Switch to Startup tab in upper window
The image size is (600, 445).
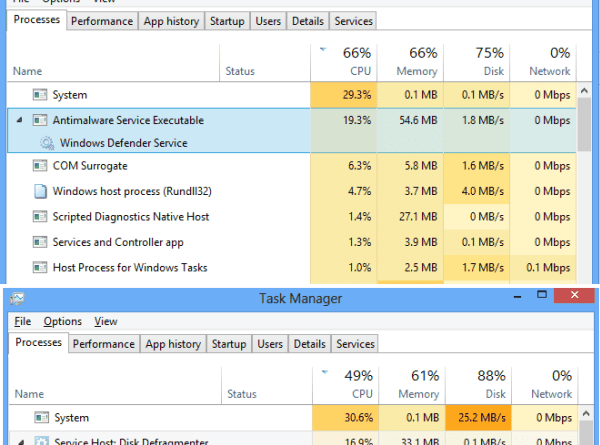pyautogui.click(x=227, y=21)
